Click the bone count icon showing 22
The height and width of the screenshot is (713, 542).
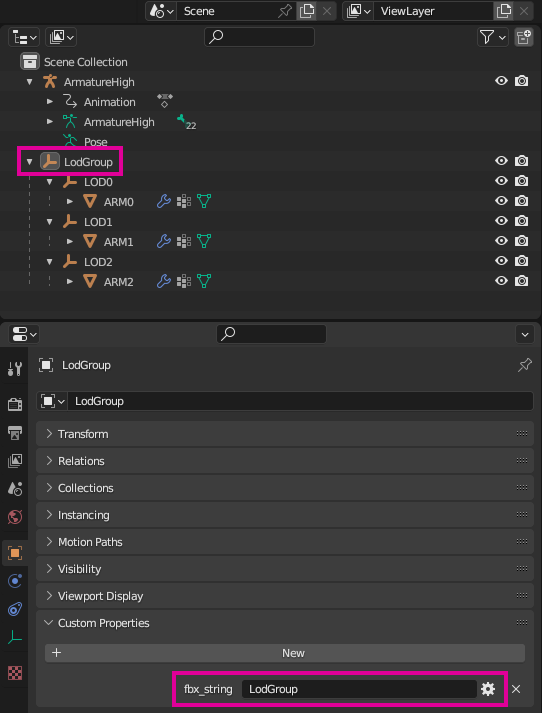click(x=186, y=122)
